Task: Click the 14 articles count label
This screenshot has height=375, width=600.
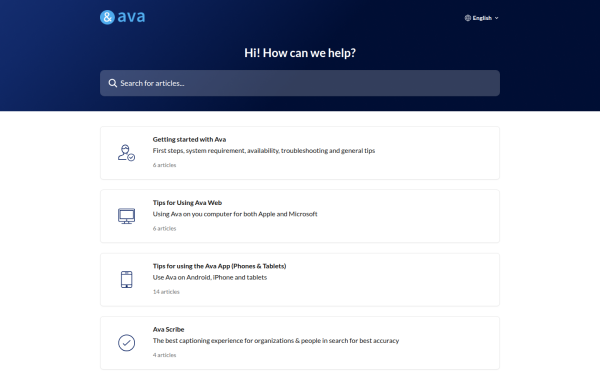Action: pos(166,292)
